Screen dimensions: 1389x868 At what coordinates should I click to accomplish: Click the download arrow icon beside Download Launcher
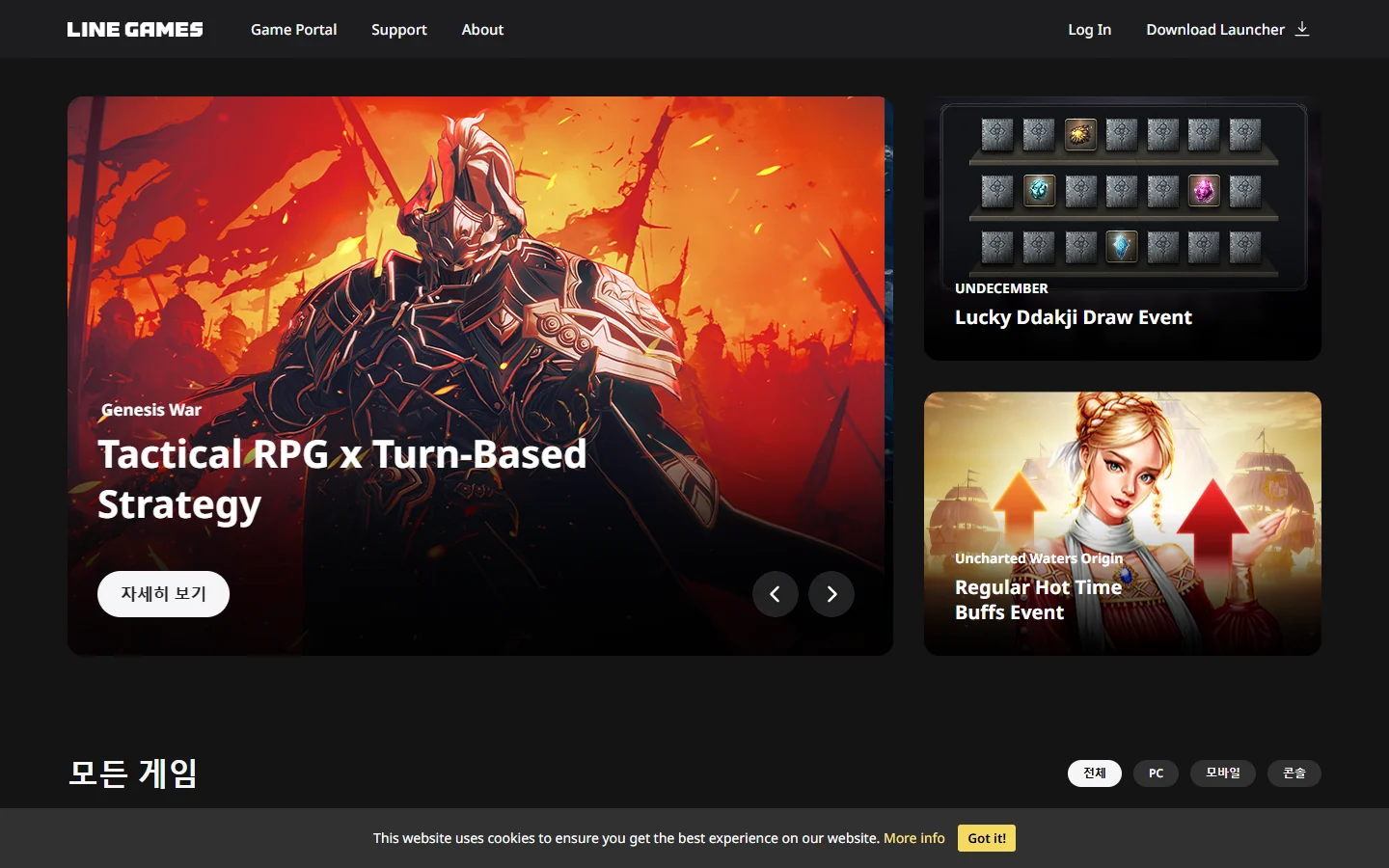(x=1302, y=29)
